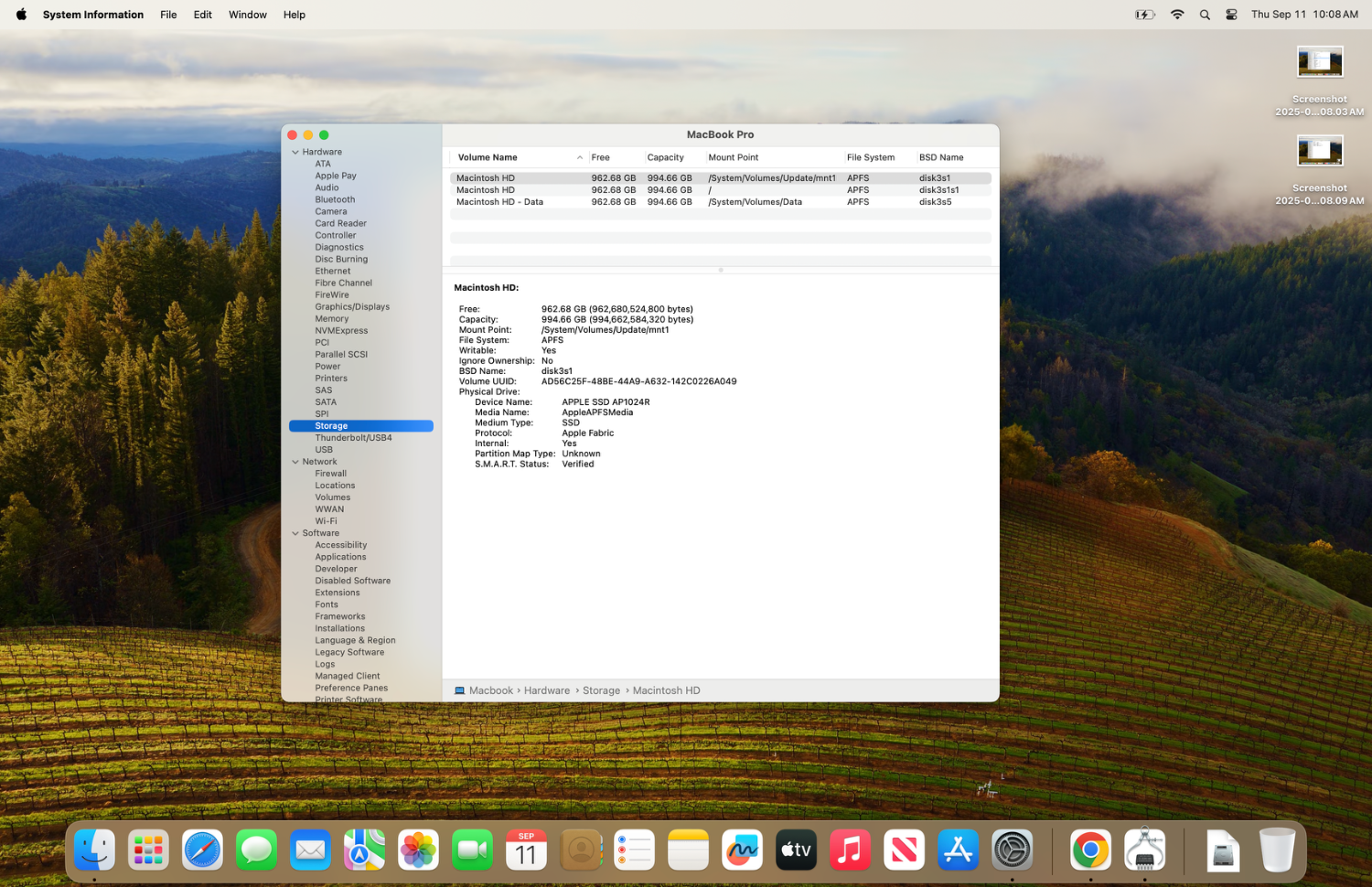Open the Music app in dock
Screen dimensions: 1372x887
850,850
